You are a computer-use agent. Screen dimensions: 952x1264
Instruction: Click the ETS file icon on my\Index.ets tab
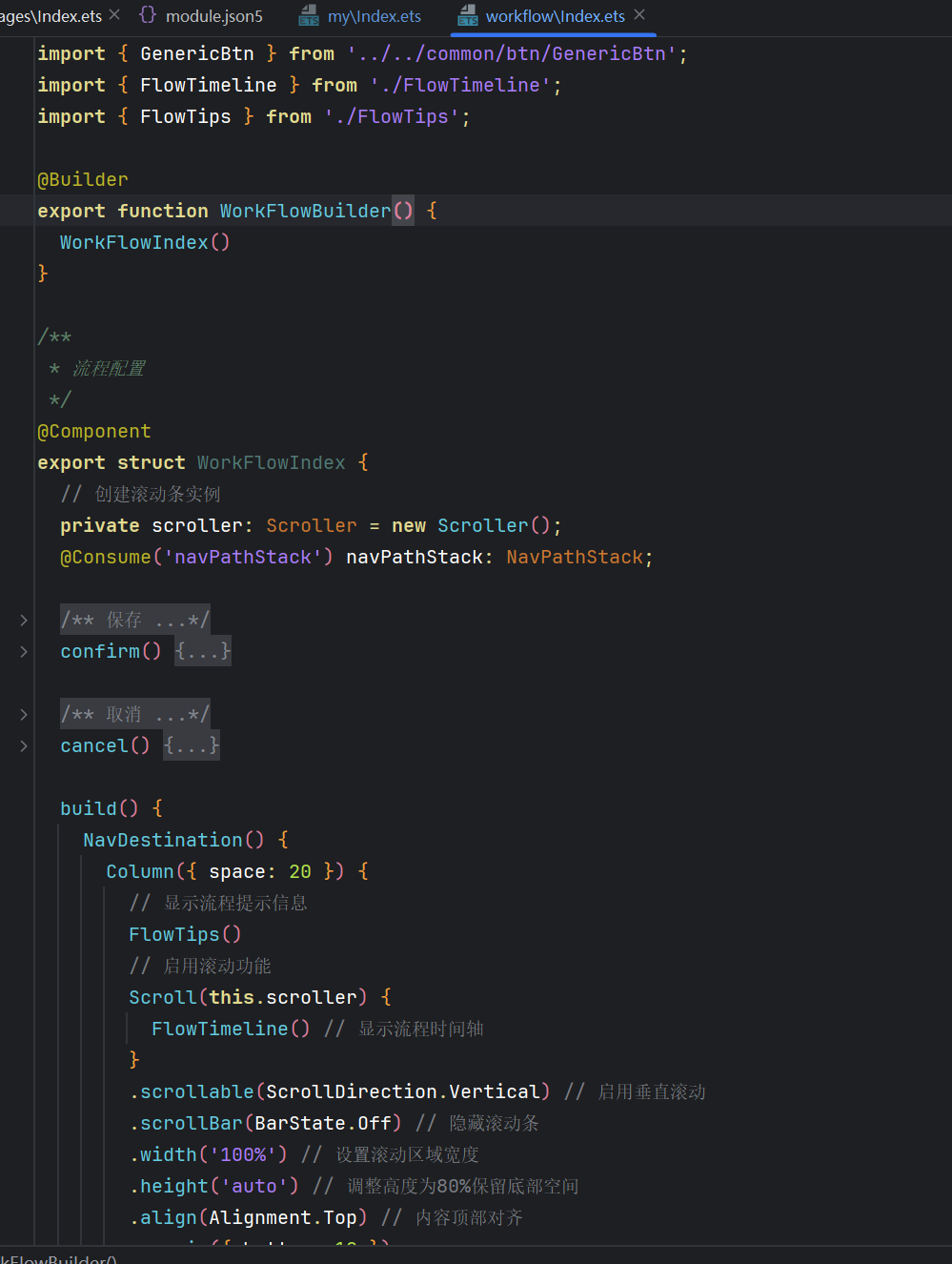[x=309, y=15]
